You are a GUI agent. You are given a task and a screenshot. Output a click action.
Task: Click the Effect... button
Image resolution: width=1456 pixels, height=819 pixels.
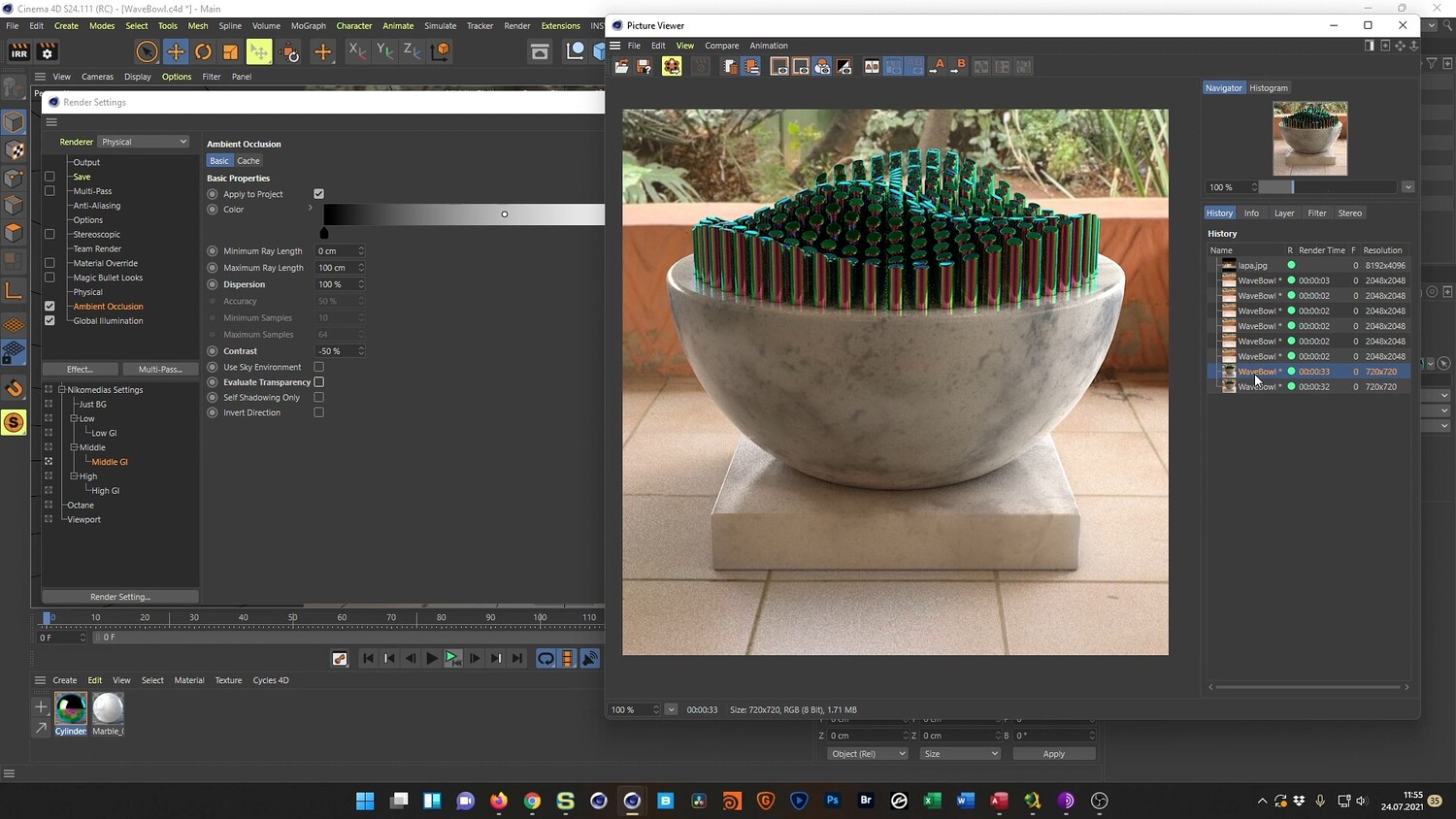click(81, 370)
